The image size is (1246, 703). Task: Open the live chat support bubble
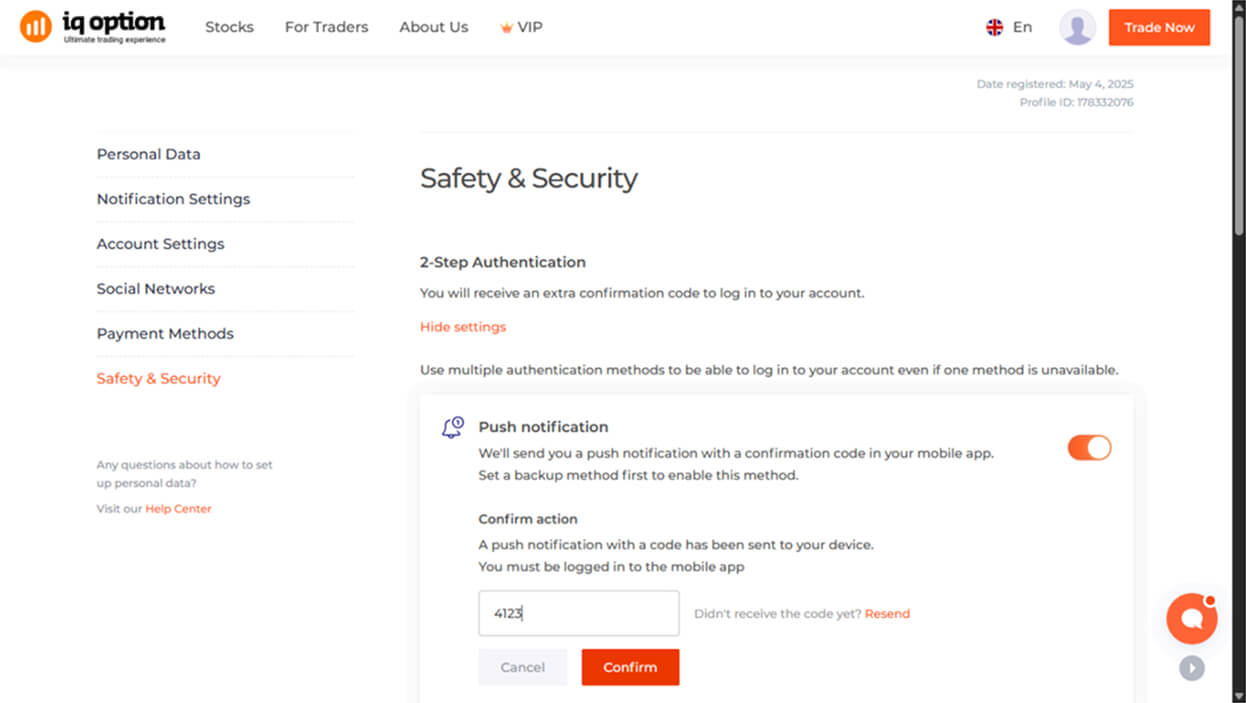coord(1191,618)
